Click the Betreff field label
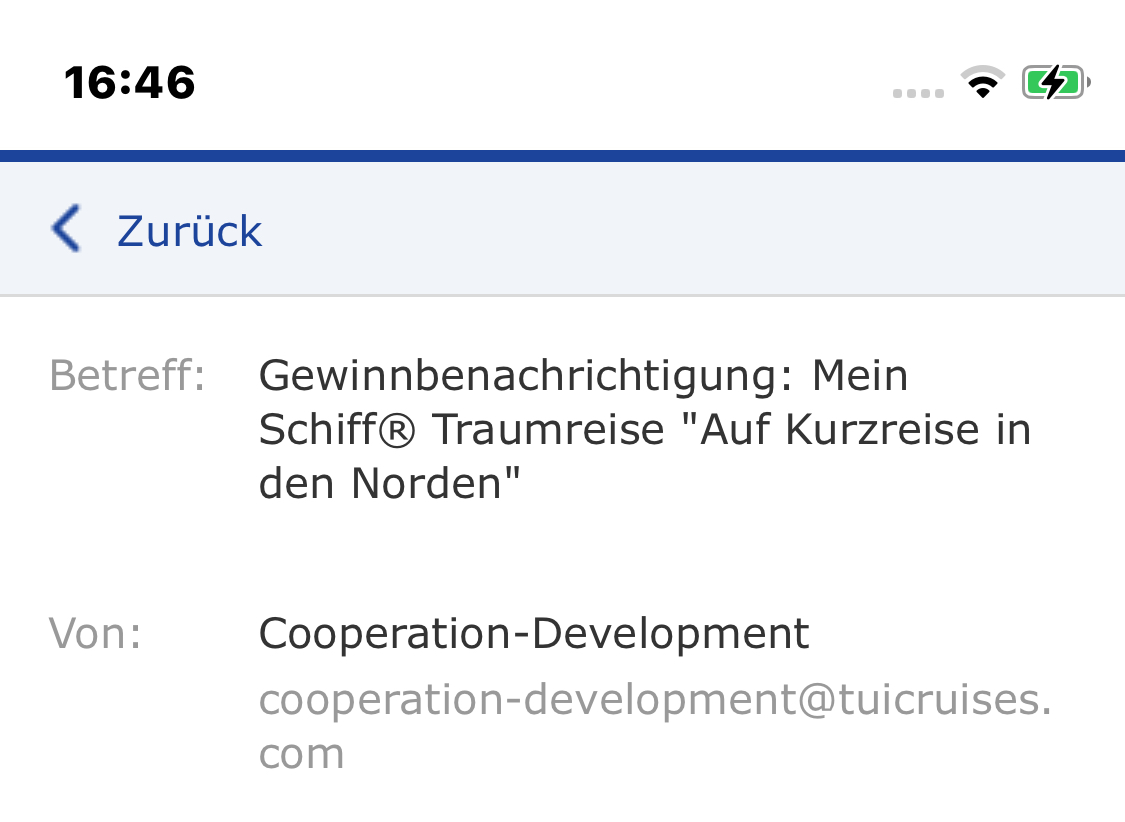Image resolution: width=1125 pixels, height=822 pixels. (127, 376)
